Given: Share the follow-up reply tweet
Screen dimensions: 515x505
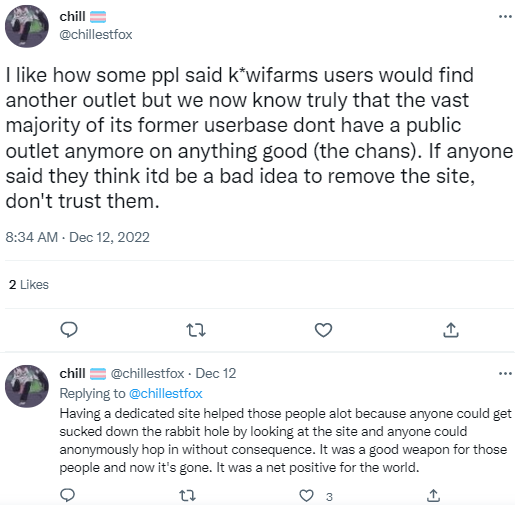Looking at the screenshot, I should pyautogui.click(x=433, y=496).
